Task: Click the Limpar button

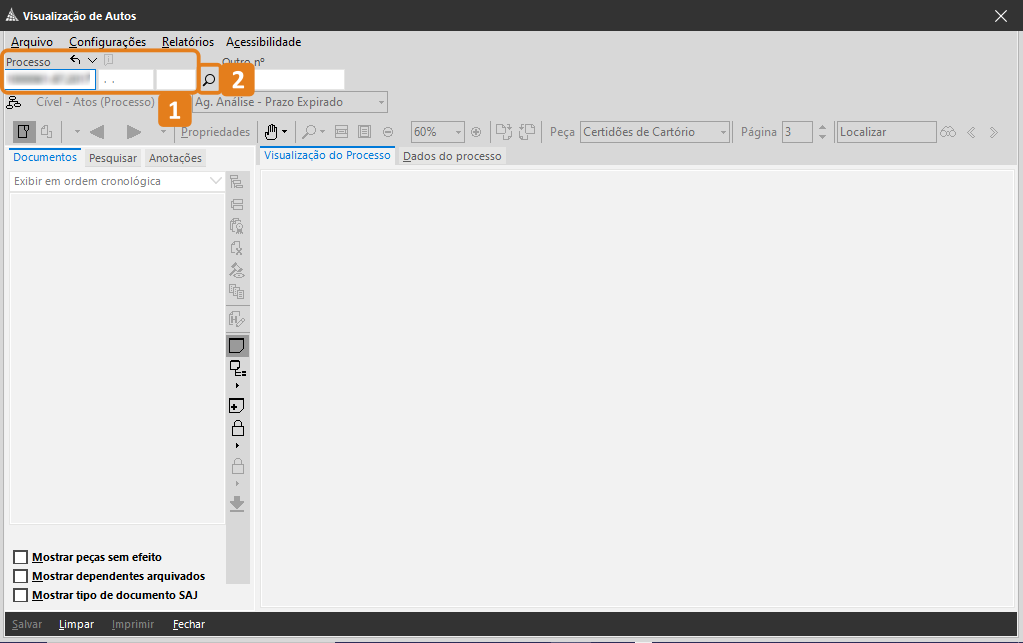Action: pyautogui.click(x=76, y=624)
